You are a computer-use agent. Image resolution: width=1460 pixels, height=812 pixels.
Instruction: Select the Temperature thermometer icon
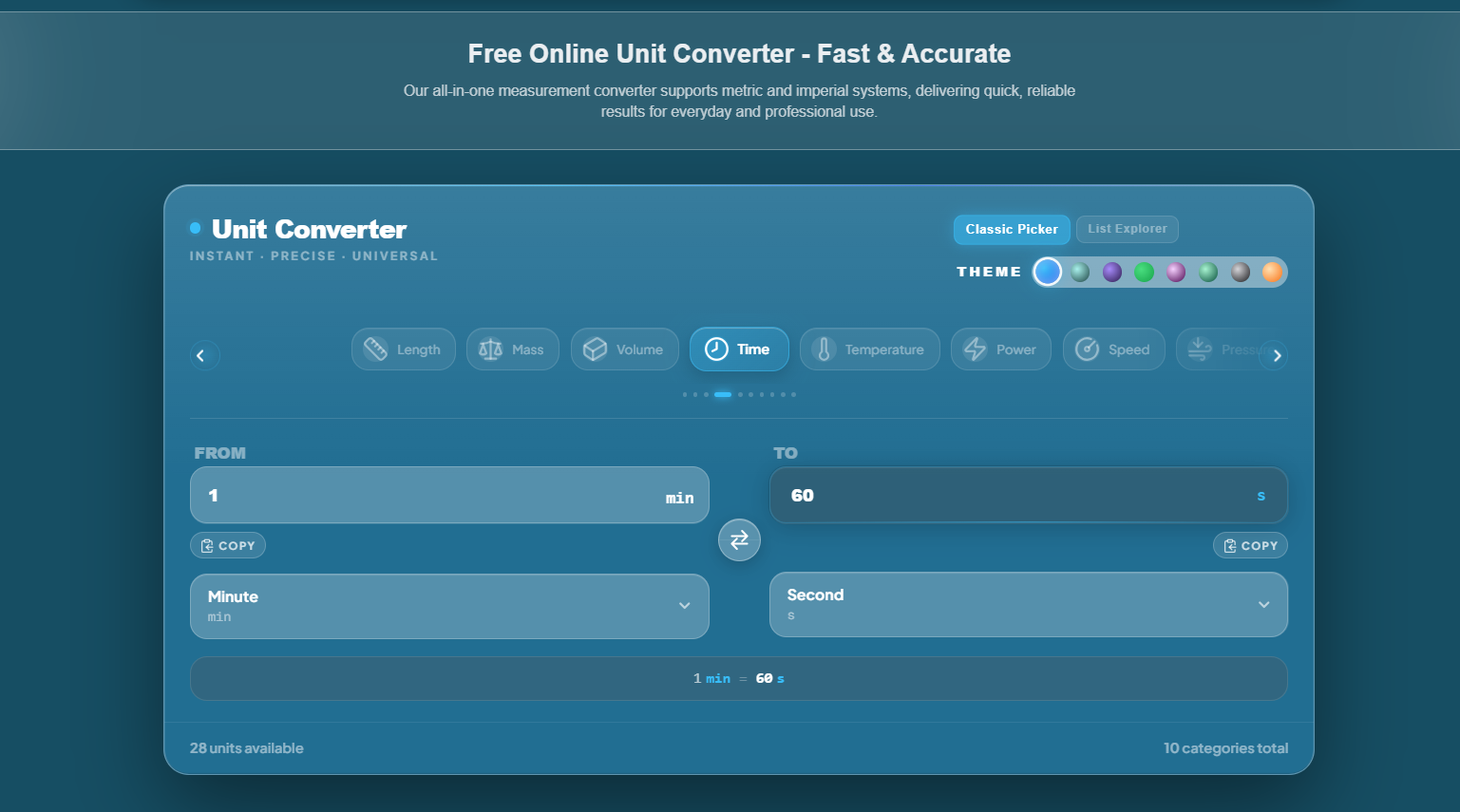(824, 349)
